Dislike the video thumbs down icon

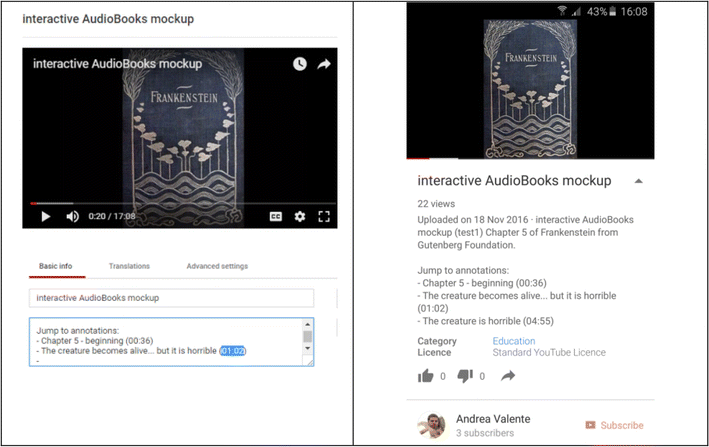[465, 376]
